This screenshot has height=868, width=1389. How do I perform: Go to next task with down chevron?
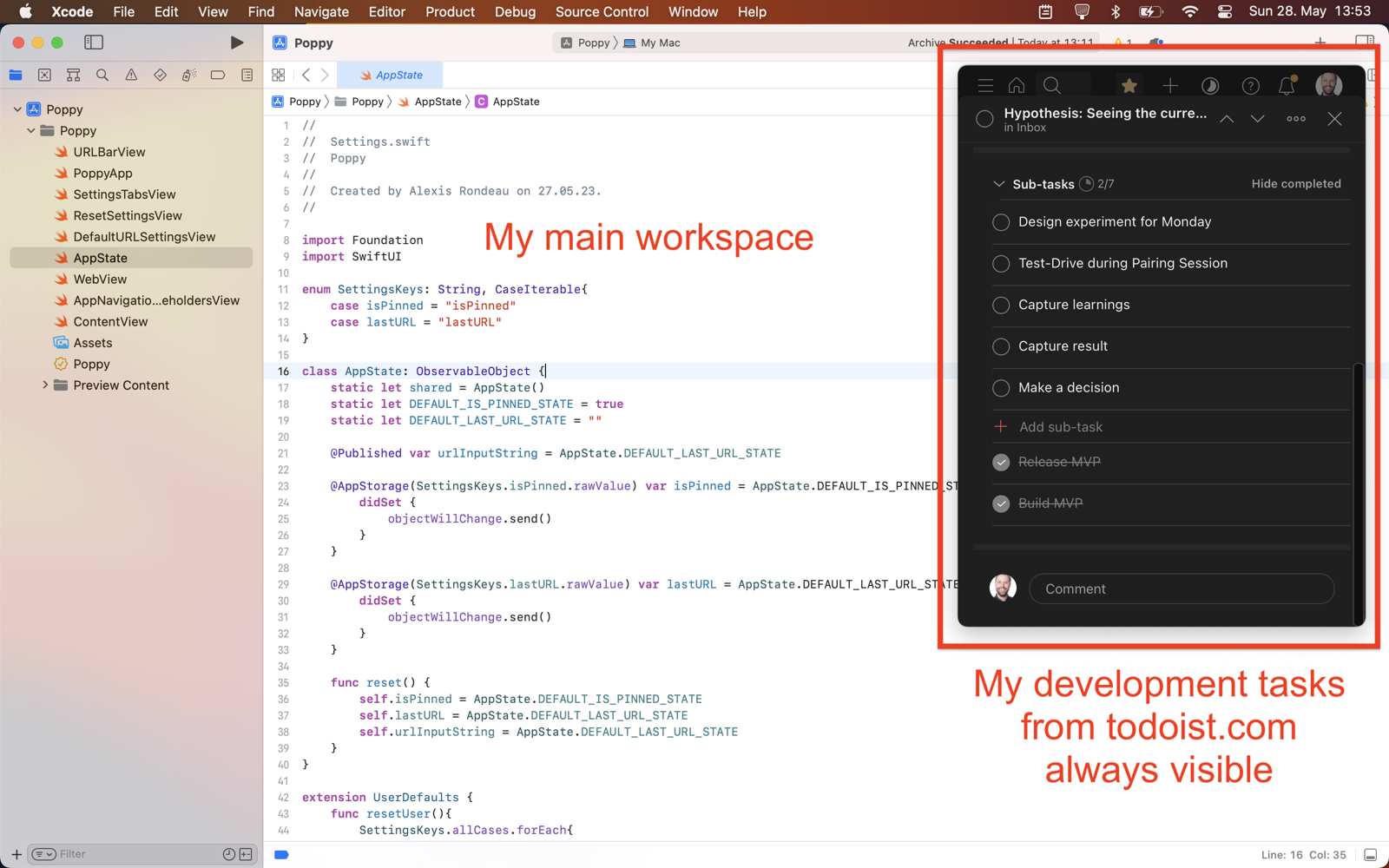[x=1257, y=119]
